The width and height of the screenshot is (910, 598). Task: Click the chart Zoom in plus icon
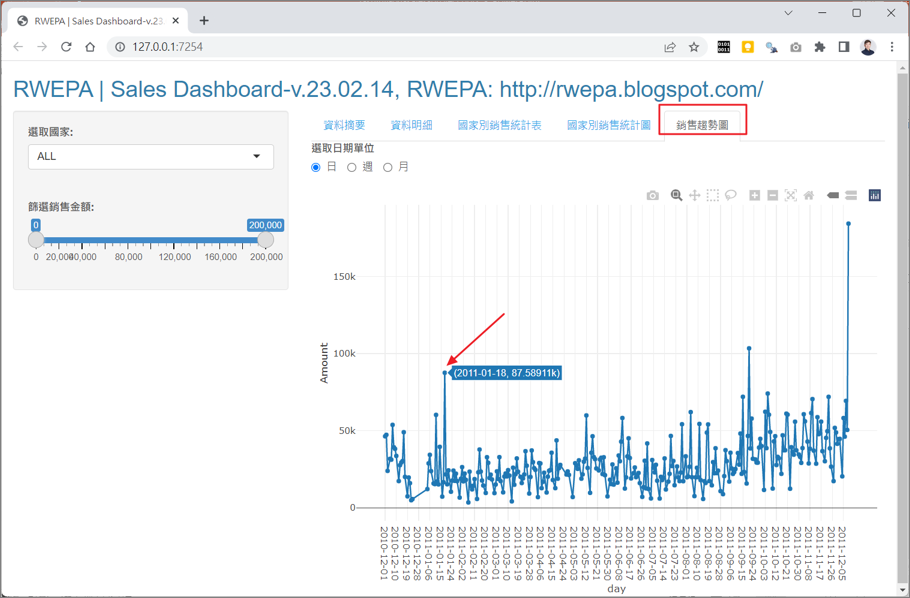pos(755,196)
